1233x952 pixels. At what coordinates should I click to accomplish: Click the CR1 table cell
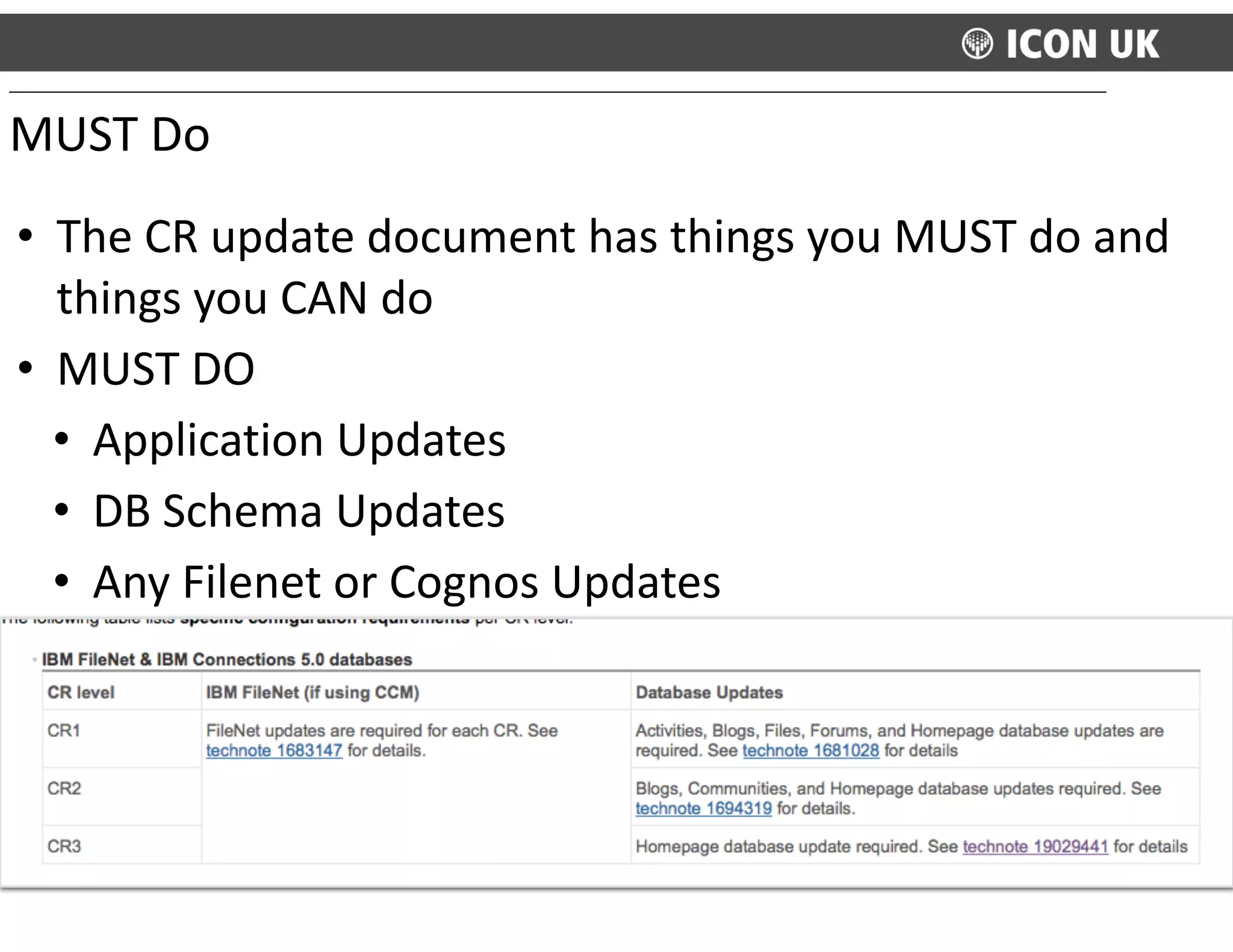click(122, 739)
